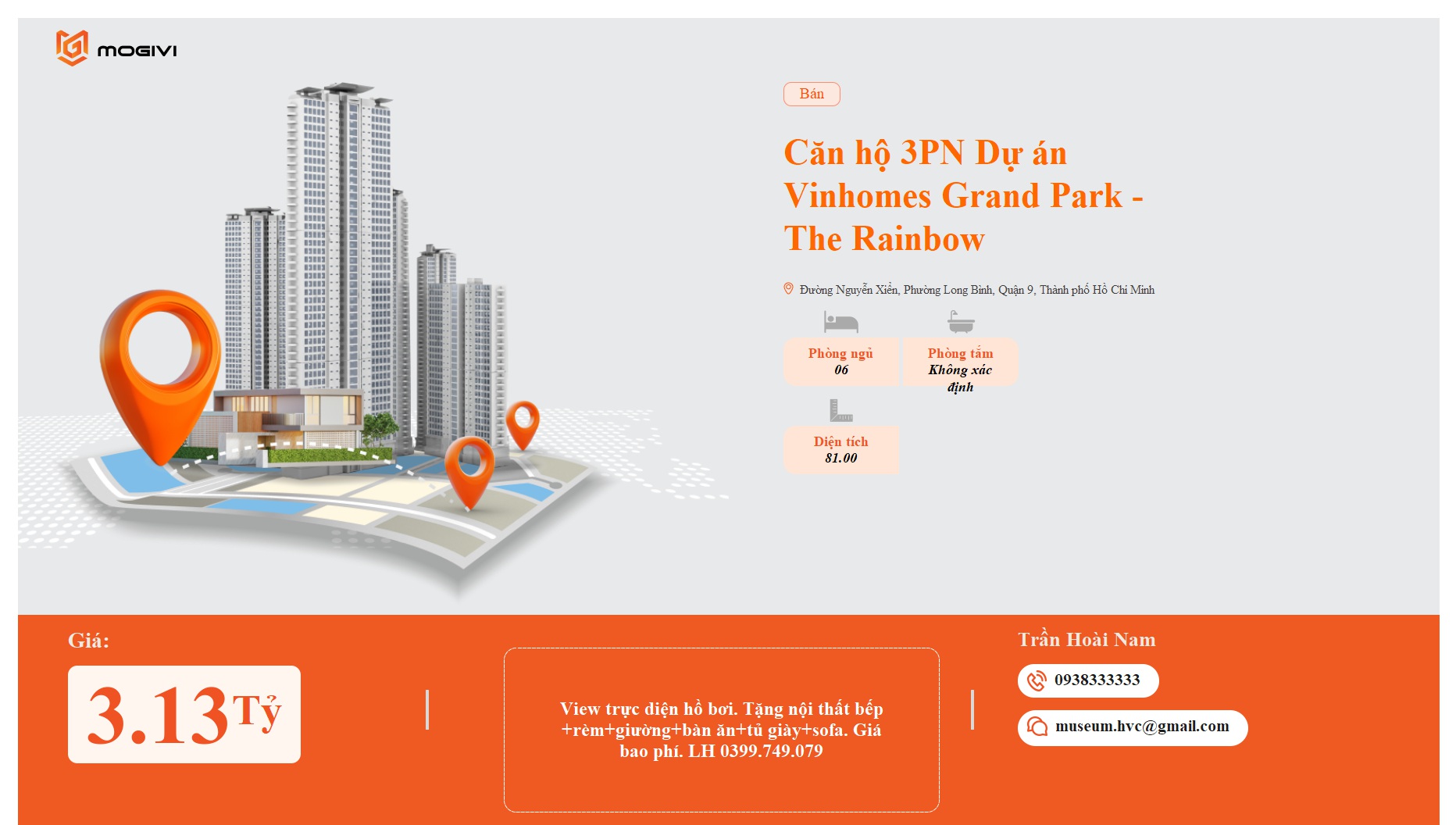Click the phone number 0938333333

pyautogui.click(x=1097, y=680)
